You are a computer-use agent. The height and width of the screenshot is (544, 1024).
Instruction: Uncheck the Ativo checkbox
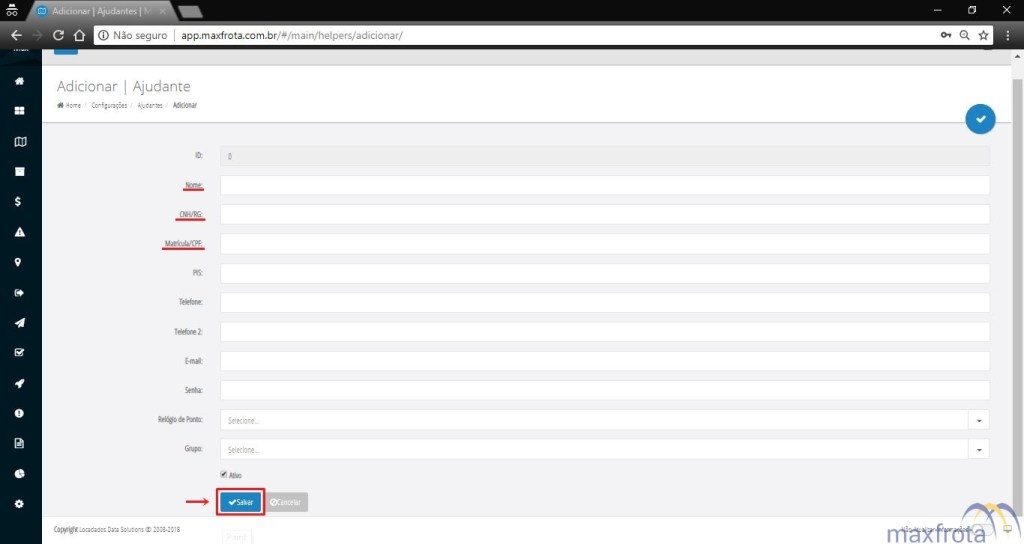tap(223, 475)
